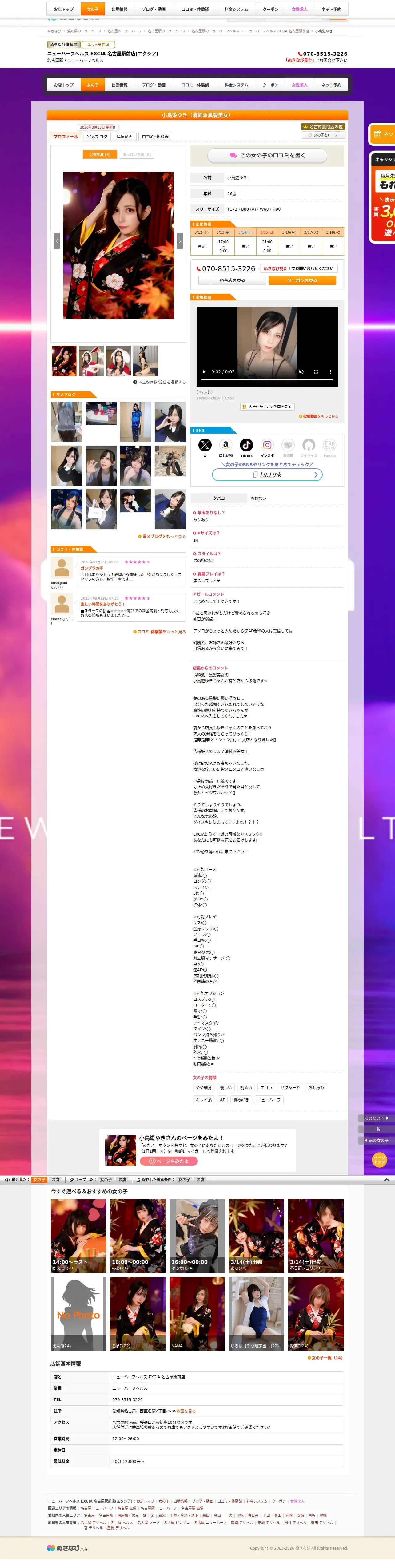
Task: Open the video's three-dot options menu
Action: [330, 371]
